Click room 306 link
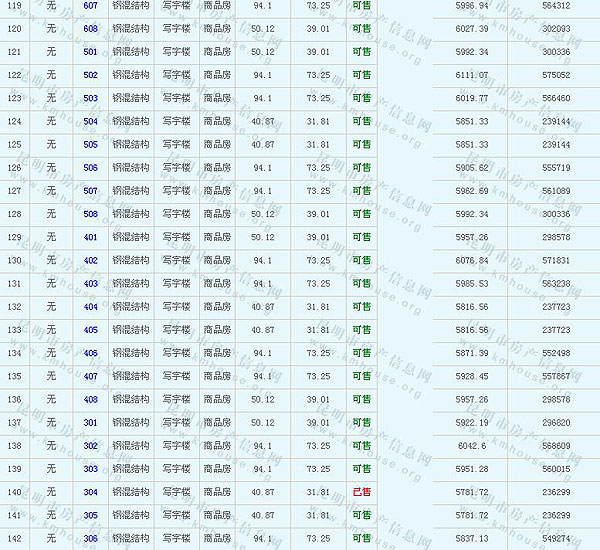The image size is (600, 550). (x=90, y=538)
